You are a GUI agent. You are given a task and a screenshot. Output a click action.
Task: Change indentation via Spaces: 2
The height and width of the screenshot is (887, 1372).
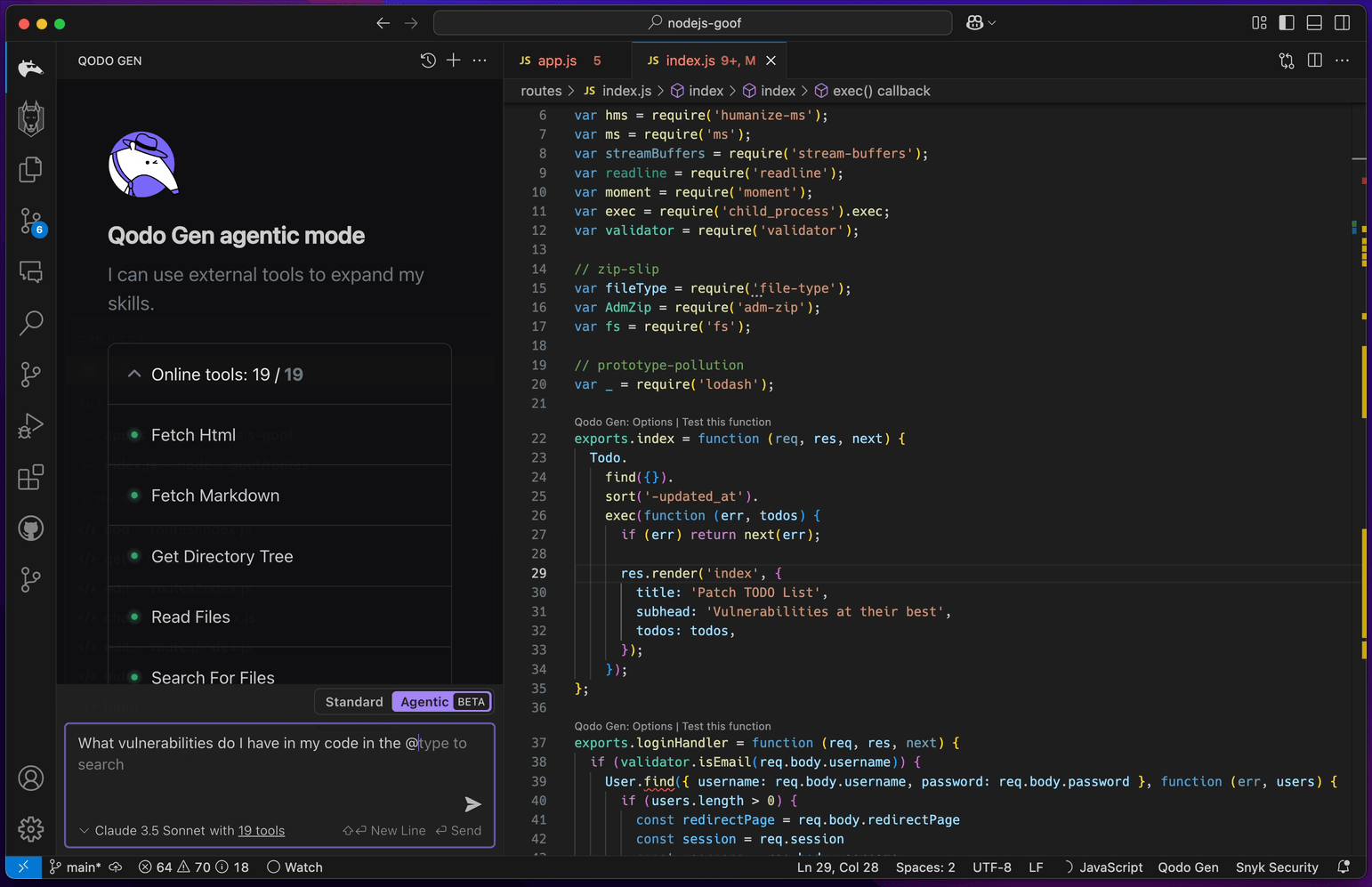(x=925, y=867)
